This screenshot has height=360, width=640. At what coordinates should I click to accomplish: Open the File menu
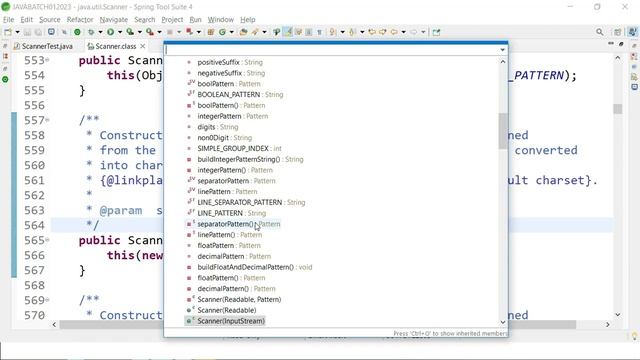(x=8, y=19)
